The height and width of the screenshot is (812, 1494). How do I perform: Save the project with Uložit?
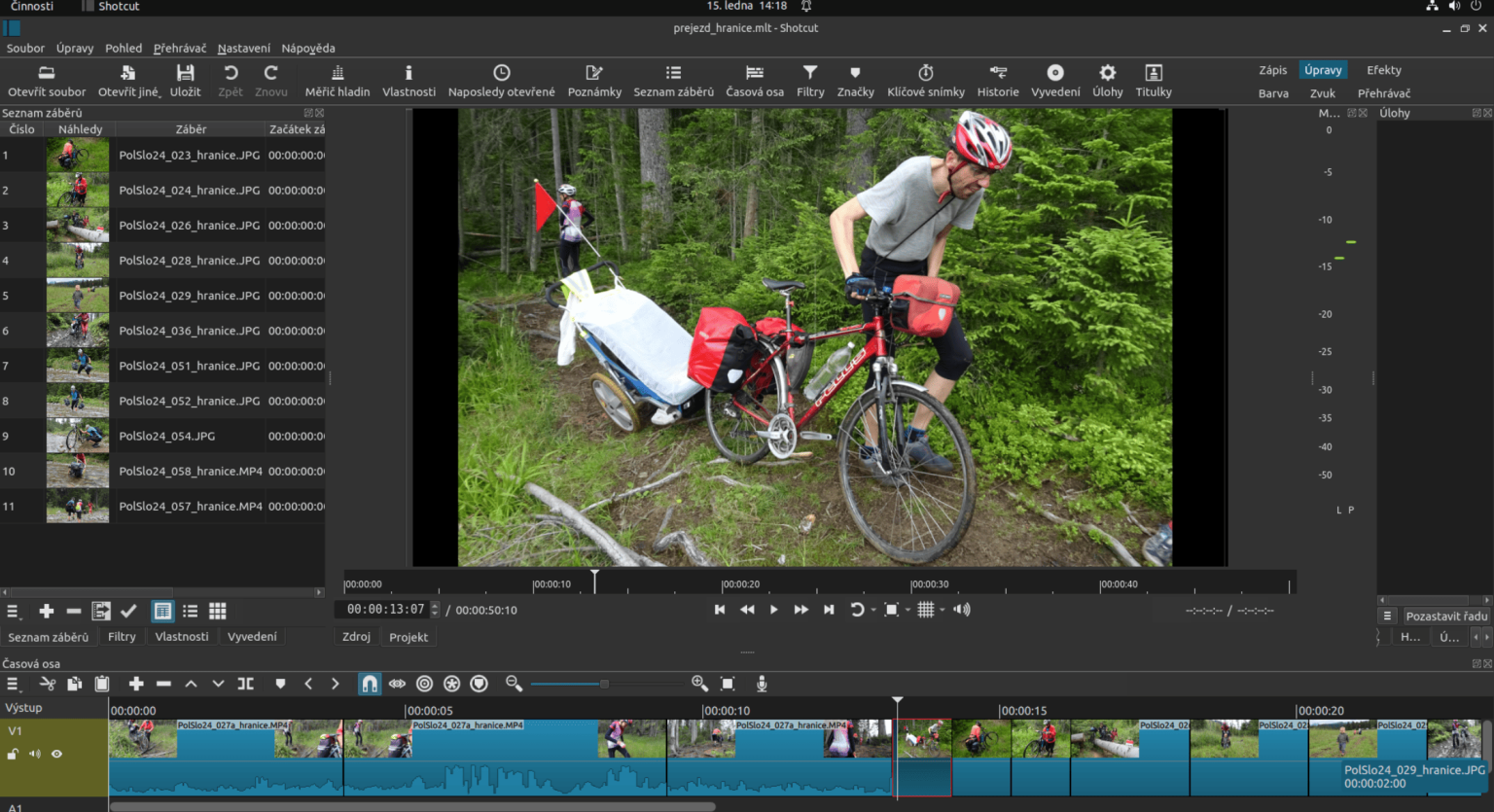pos(185,80)
